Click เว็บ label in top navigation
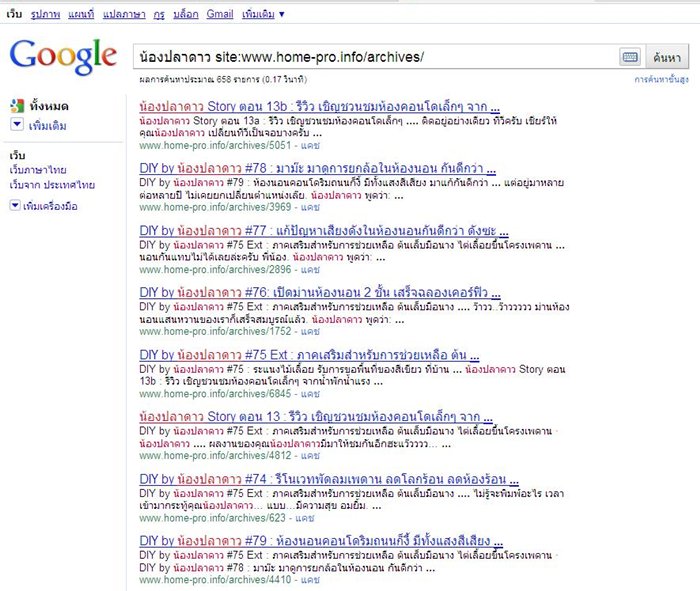The height and width of the screenshot is (591, 700). point(14,14)
